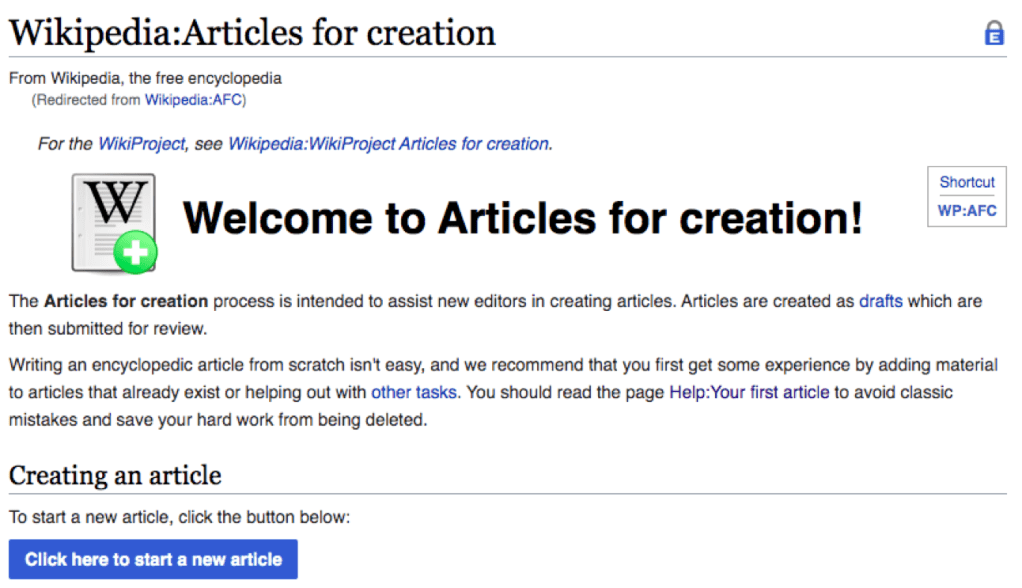Open the other tasks link
The height and width of the screenshot is (588, 1022).
414,392
